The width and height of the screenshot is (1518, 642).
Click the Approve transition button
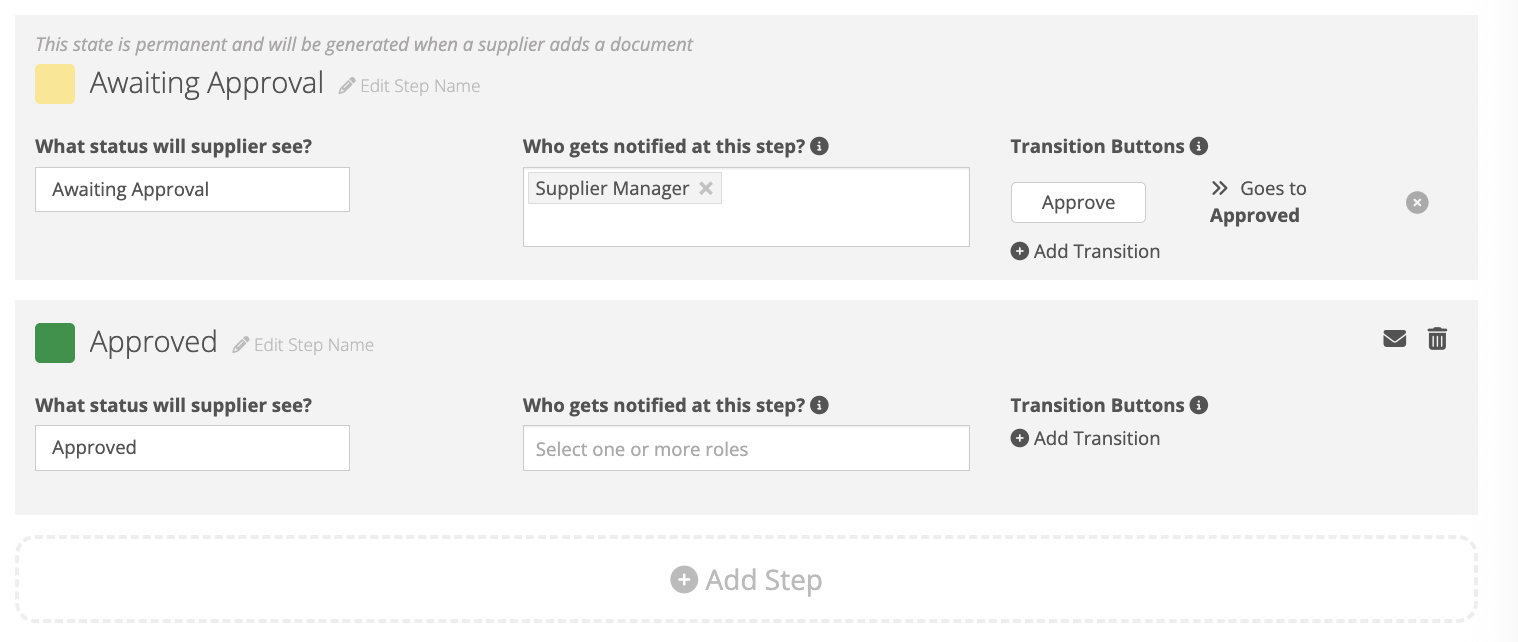(1077, 203)
